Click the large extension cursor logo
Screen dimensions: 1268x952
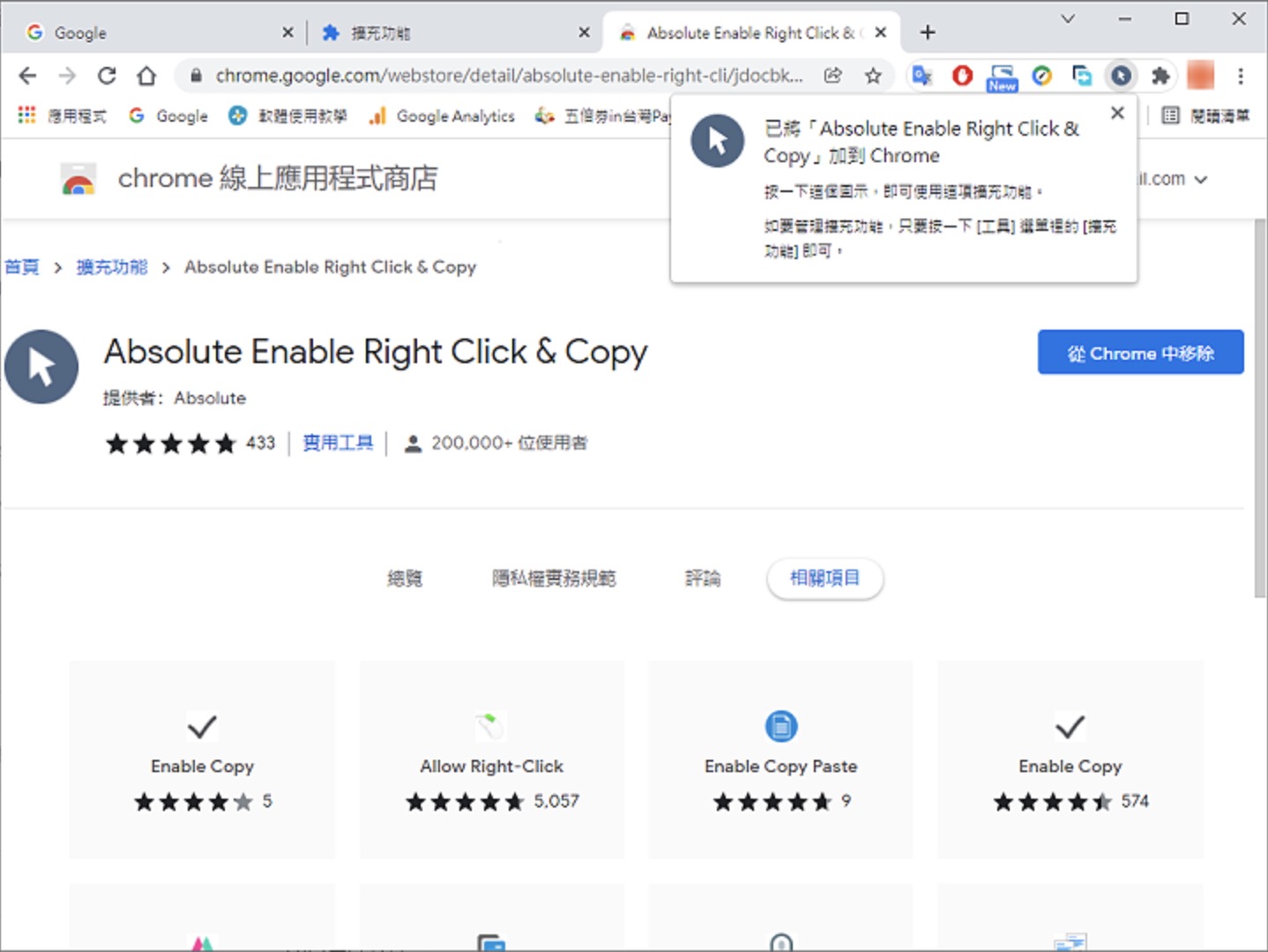41,367
